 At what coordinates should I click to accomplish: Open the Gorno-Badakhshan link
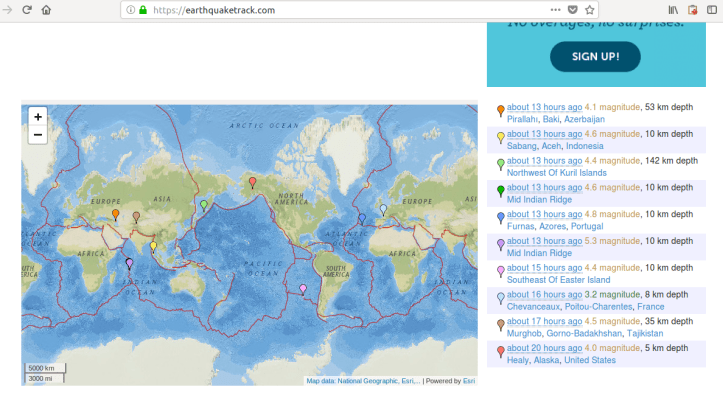tap(584, 333)
